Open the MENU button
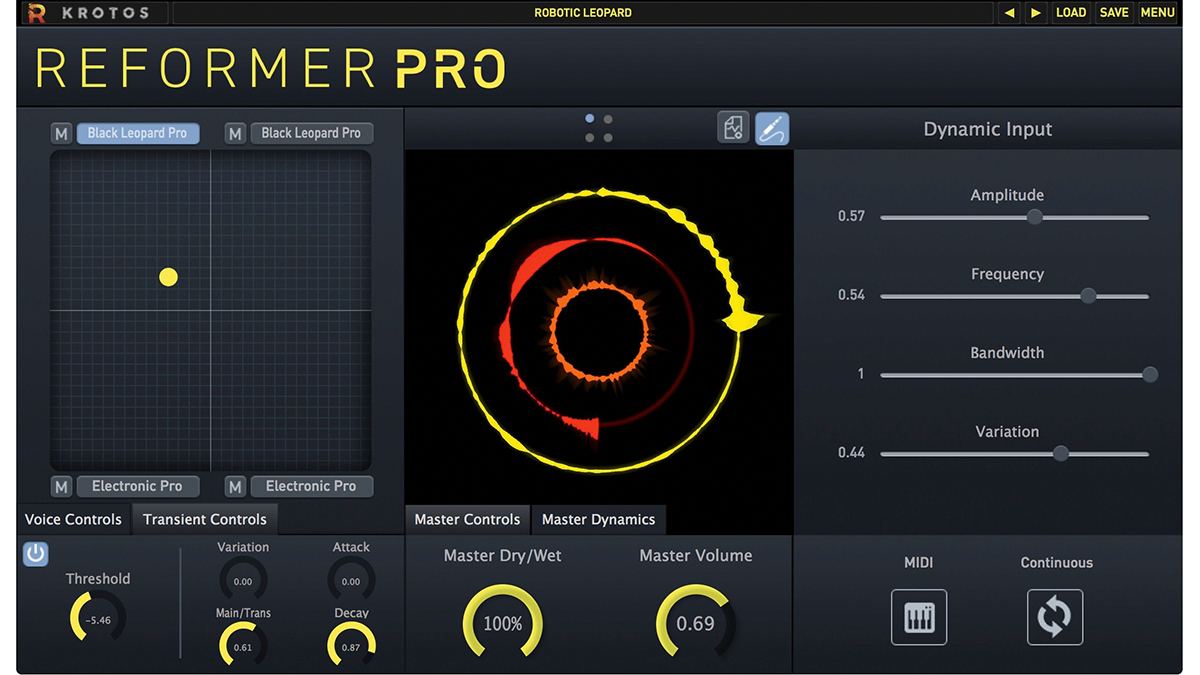This screenshot has height=675, width=1200. [x=1157, y=13]
